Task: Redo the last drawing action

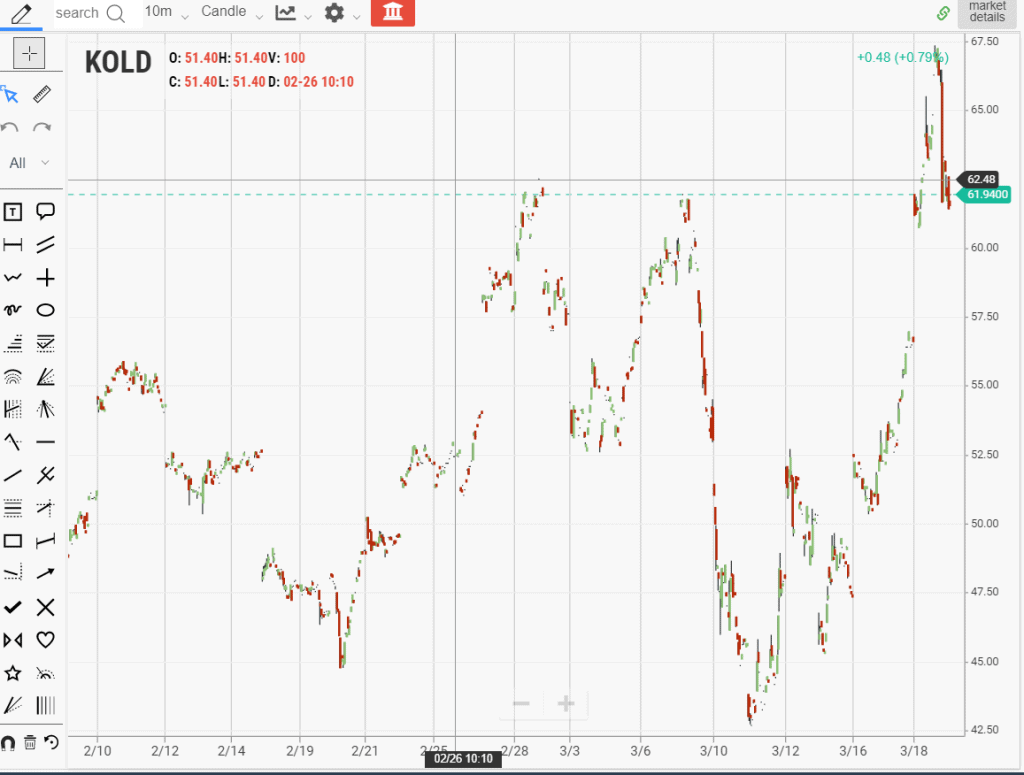Action: 42,127
